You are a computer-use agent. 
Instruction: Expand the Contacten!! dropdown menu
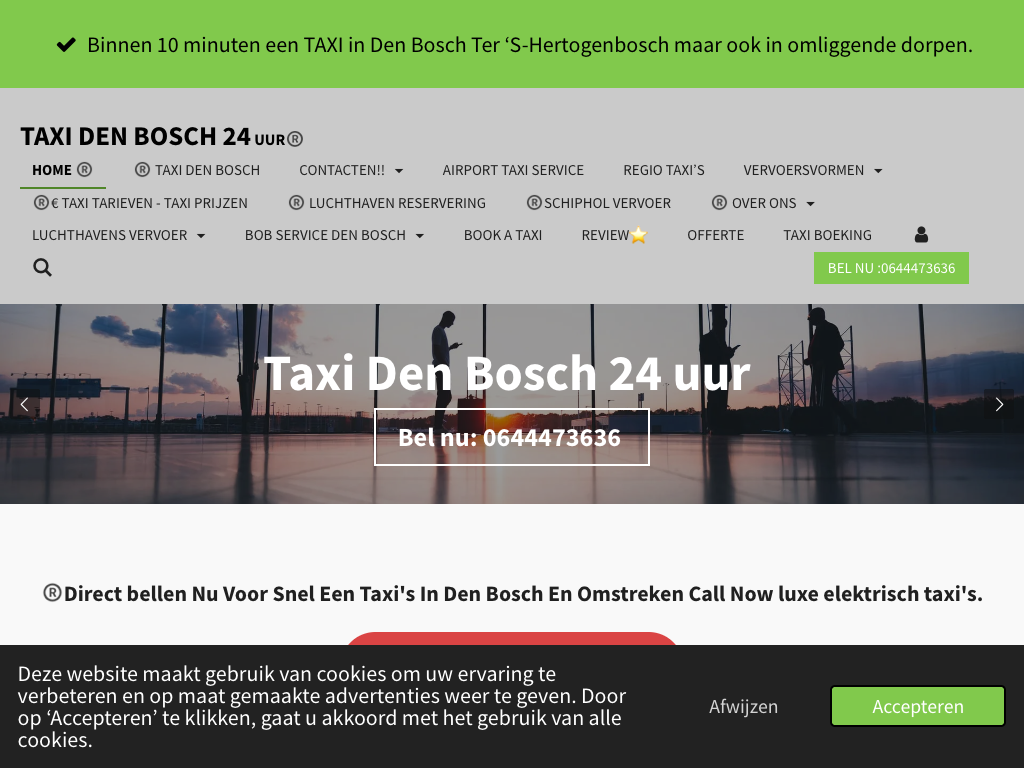click(351, 170)
